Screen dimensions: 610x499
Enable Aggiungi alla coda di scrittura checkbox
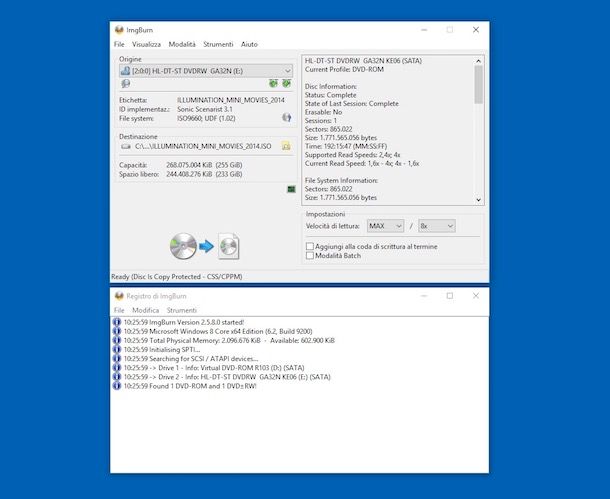pos(310,246)
